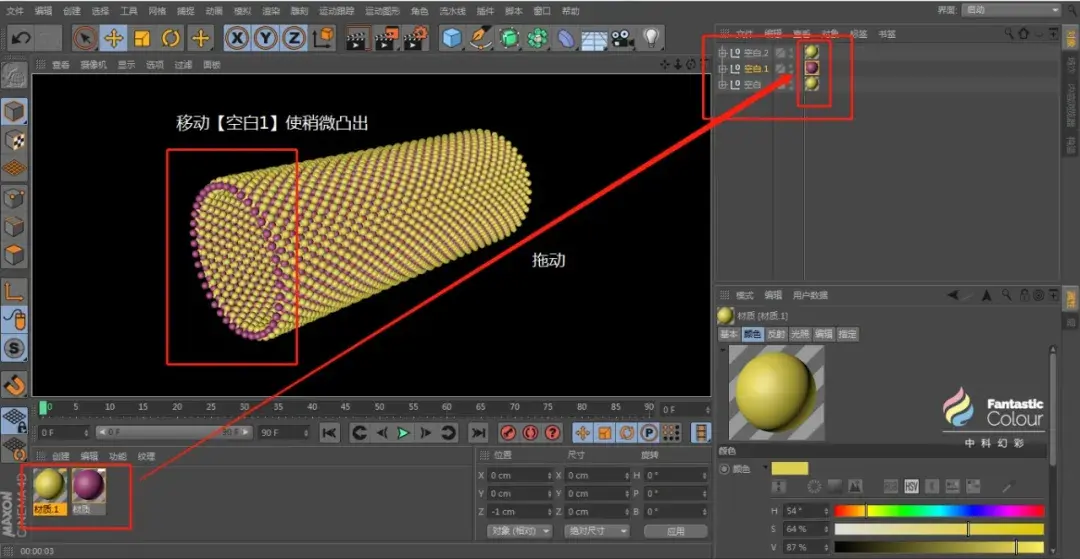Viewport: 1080px width, 559px height.
Task: Add a floor environment object
Action: point(594,39)
